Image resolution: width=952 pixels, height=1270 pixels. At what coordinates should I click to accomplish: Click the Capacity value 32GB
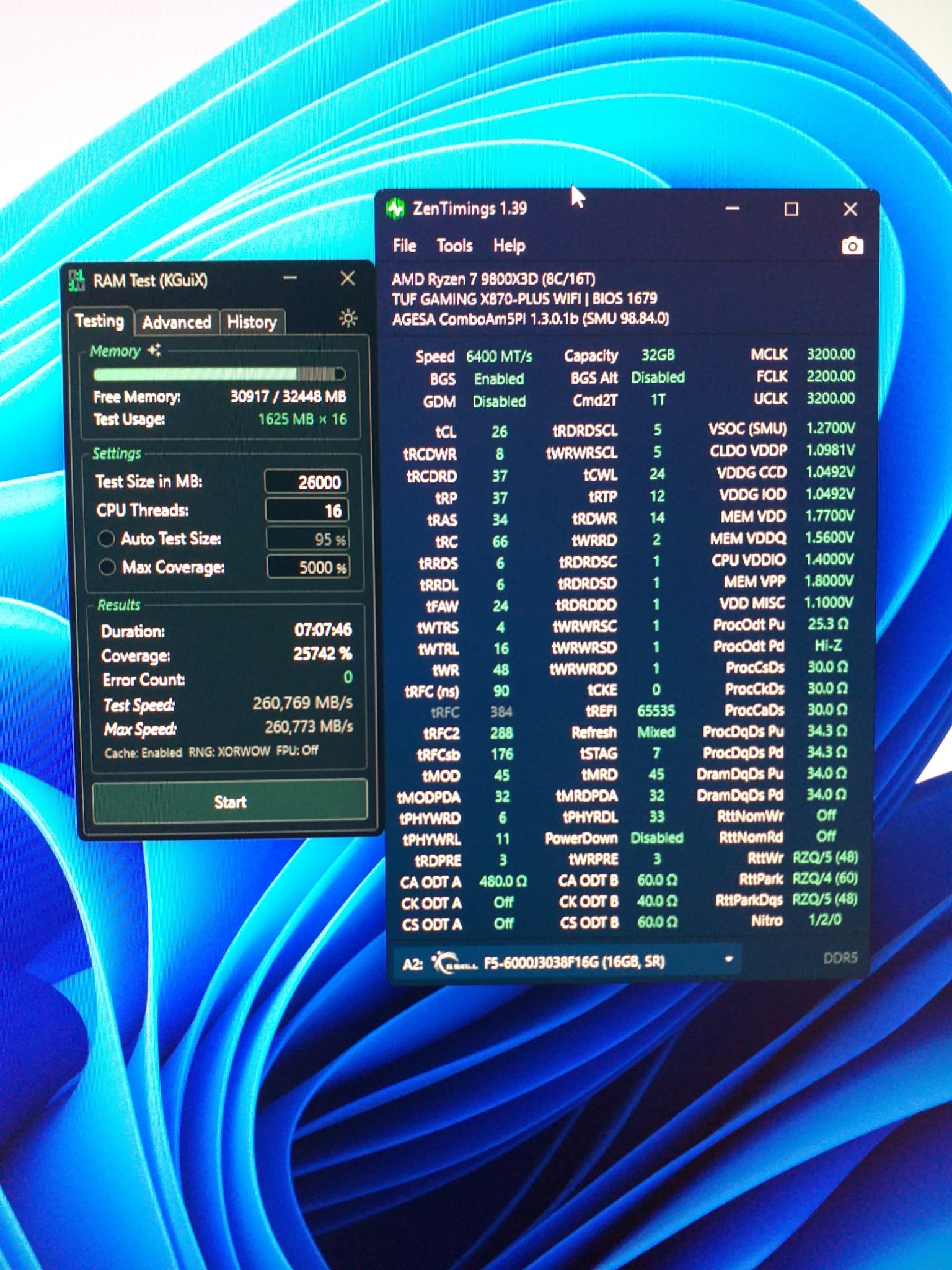658,355
